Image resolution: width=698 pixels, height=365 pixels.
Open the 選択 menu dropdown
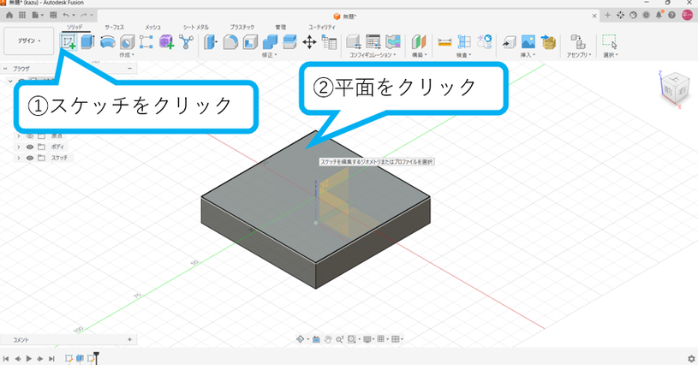click(611, 55)
